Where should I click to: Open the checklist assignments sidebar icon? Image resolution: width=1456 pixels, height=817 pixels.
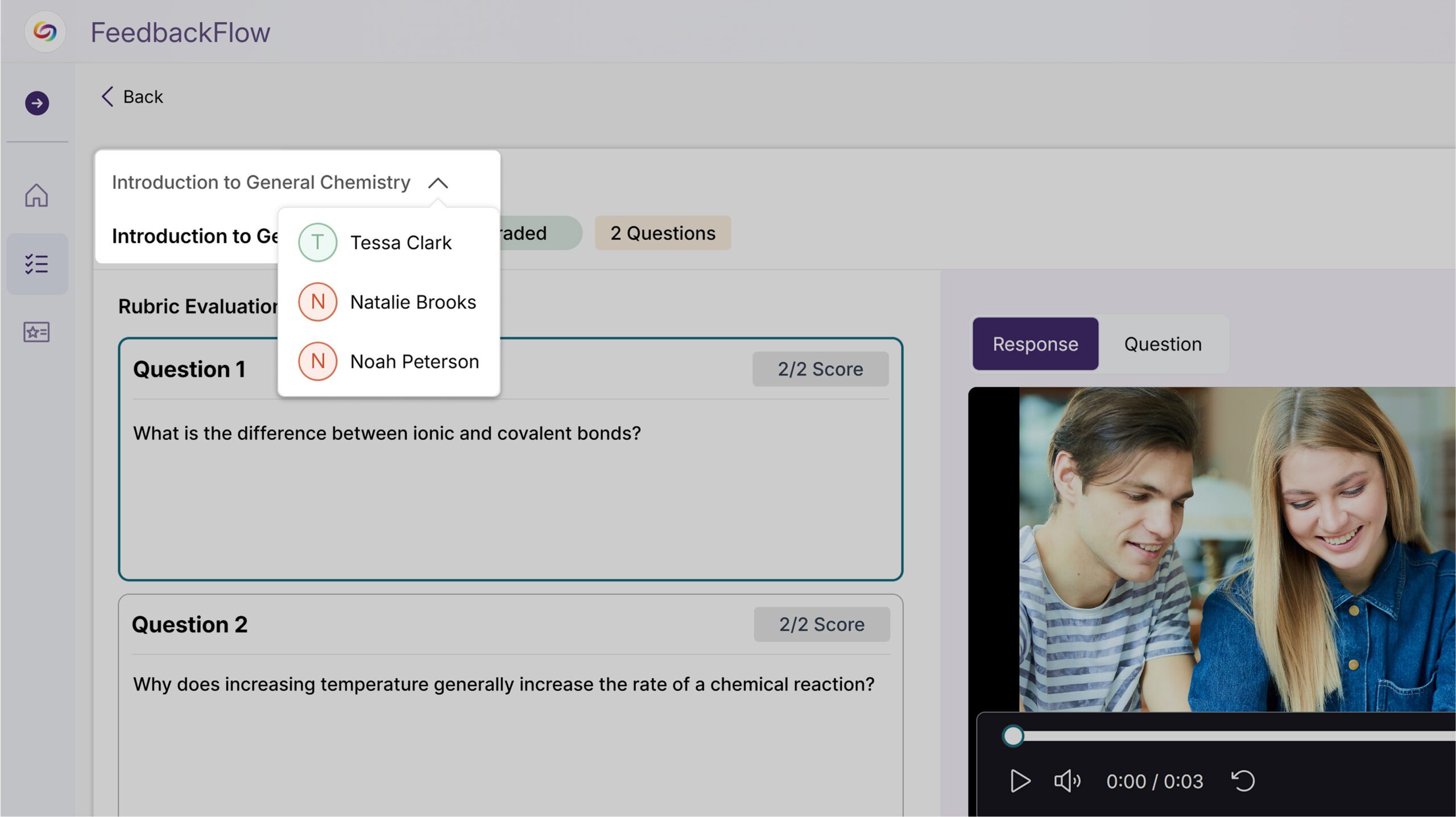pyautogui.click(x=36, y=264)
